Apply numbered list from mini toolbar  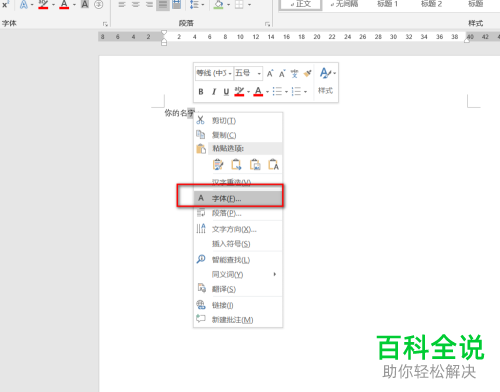(x=296, y=91)
